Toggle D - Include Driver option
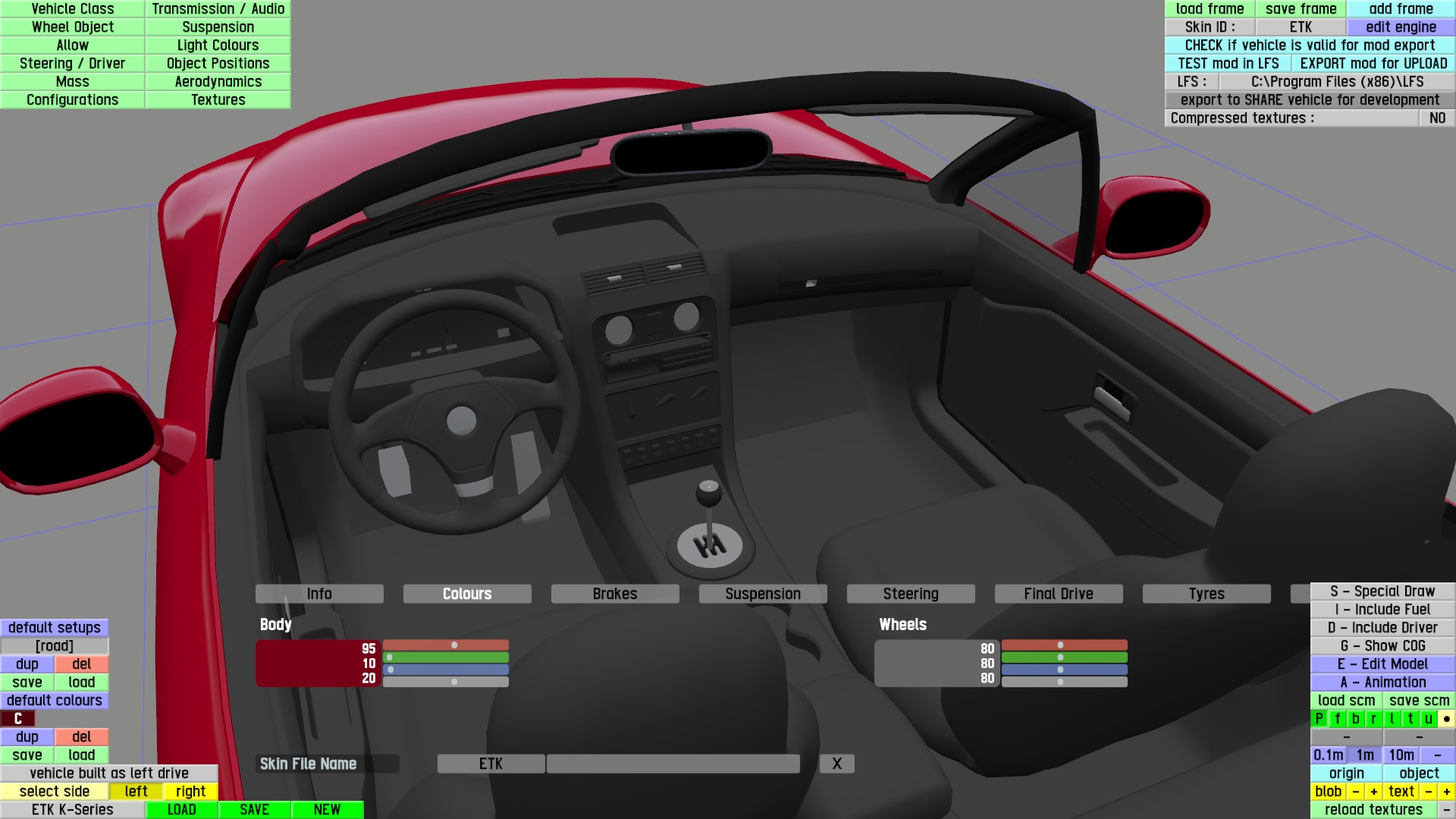This screenshot has width=1456, height=819. [x=1382, y=628]
